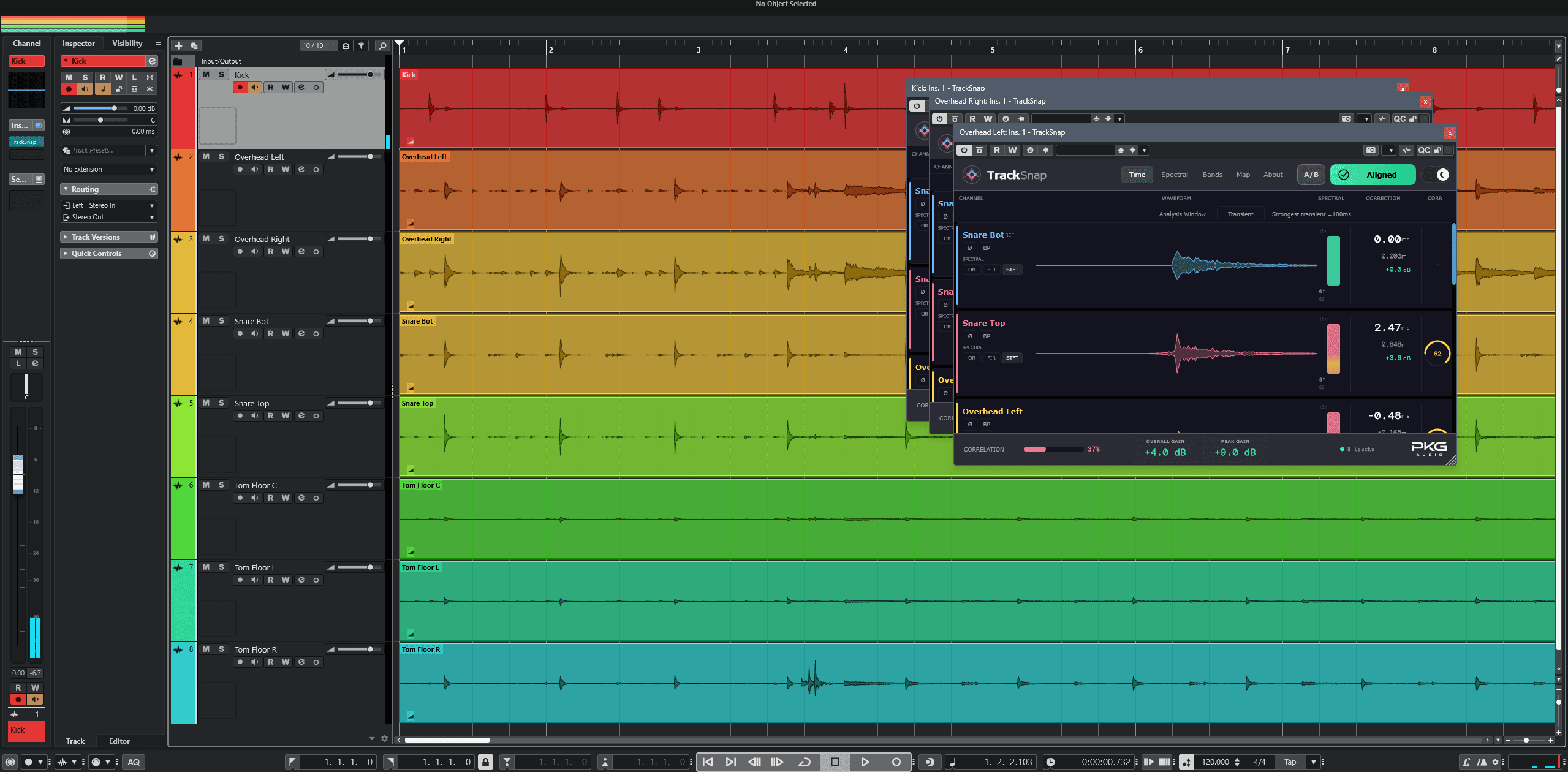Image resolution: width=1568 pixels, height=772 pixels.
Task: Open the Spectral tab in TrackSnap
Action: (x=1174, y=175)
